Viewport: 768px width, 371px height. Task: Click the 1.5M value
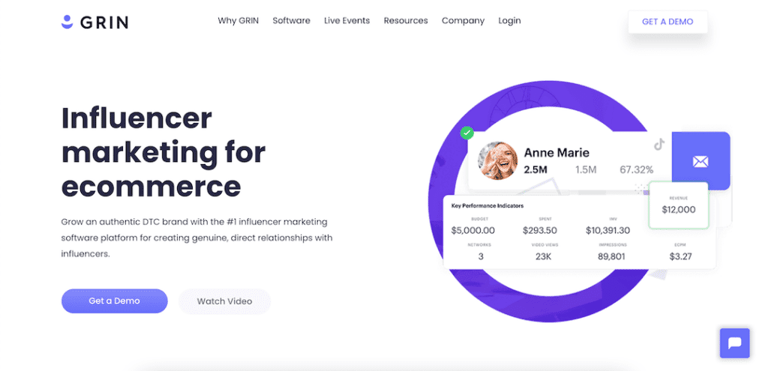click(x=586, y=170)
